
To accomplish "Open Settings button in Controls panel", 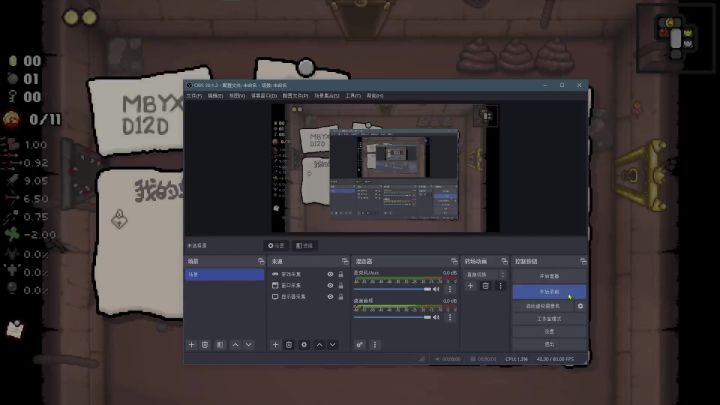I will point(549,331).
